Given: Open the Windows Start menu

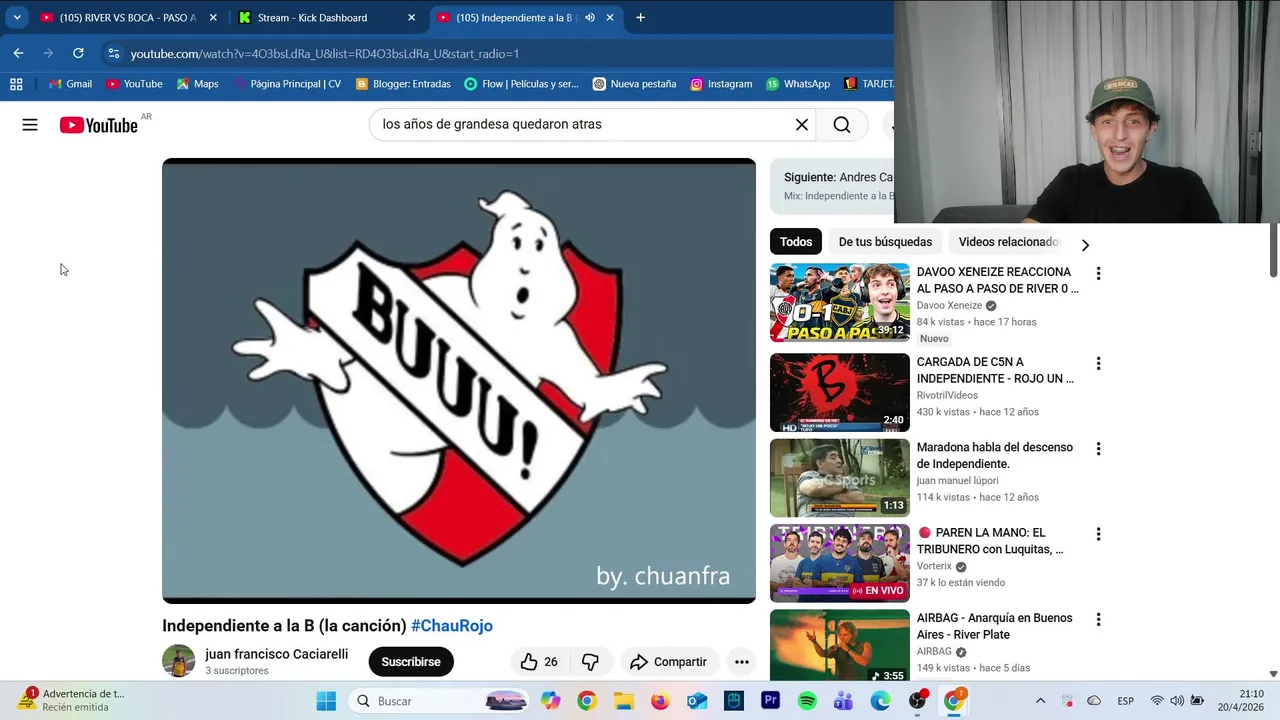Looking at the screenshot, I should click(326, 701).
